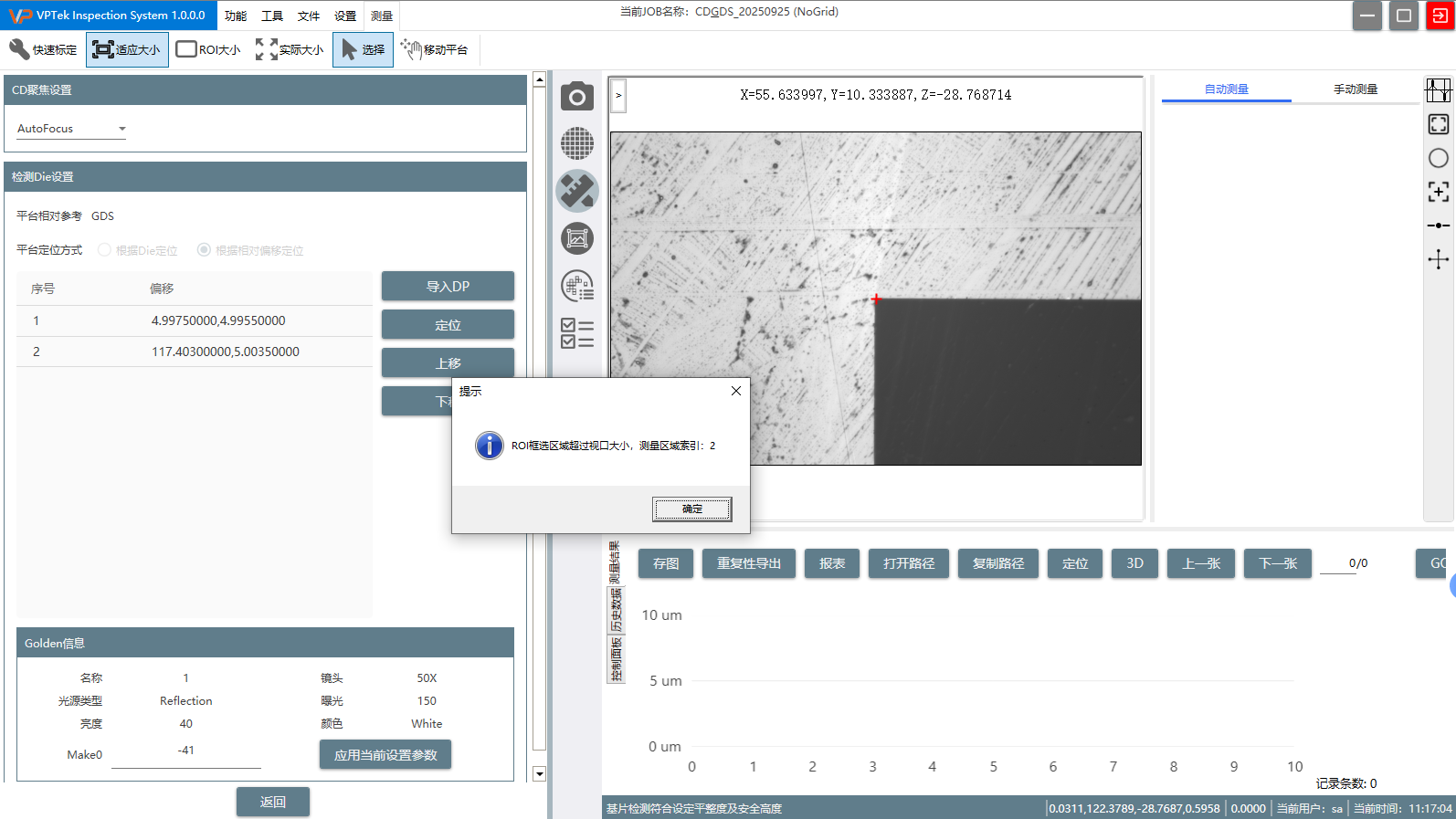Click the circular grid wafer icon
Screen dimensions: 1456x819
tap(576, 143)
